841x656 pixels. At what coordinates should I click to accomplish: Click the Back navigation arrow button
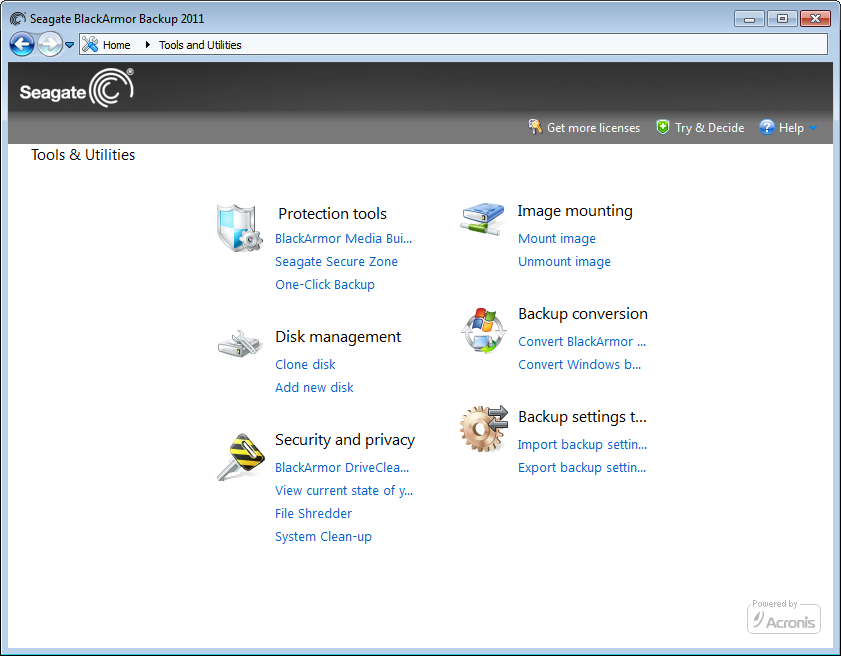click(22, 45)
